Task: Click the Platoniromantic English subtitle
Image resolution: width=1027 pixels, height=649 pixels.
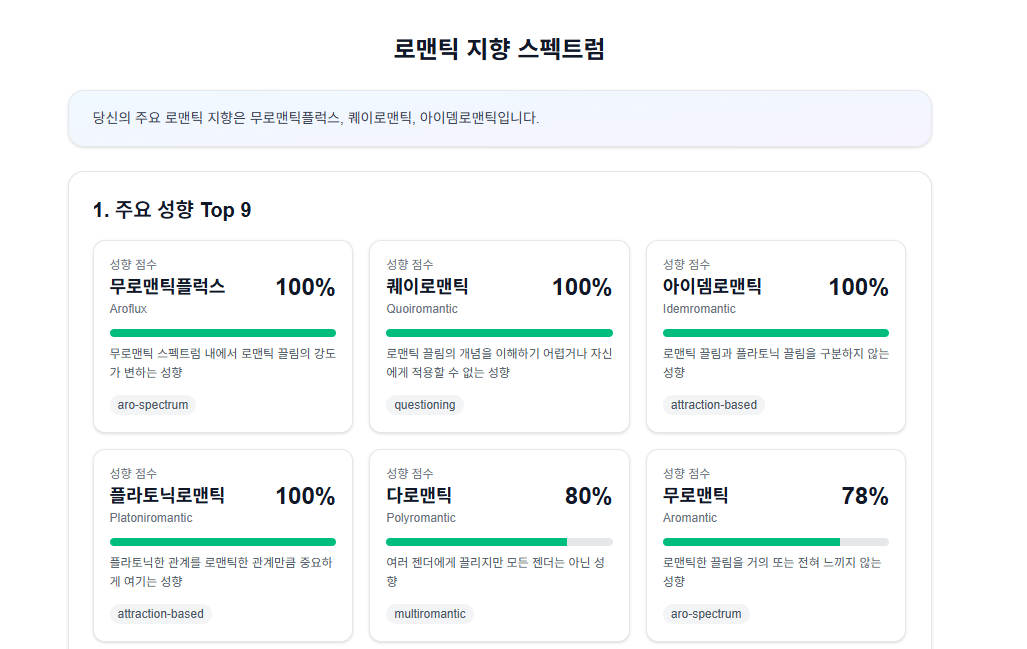Action: coord(151,518)
